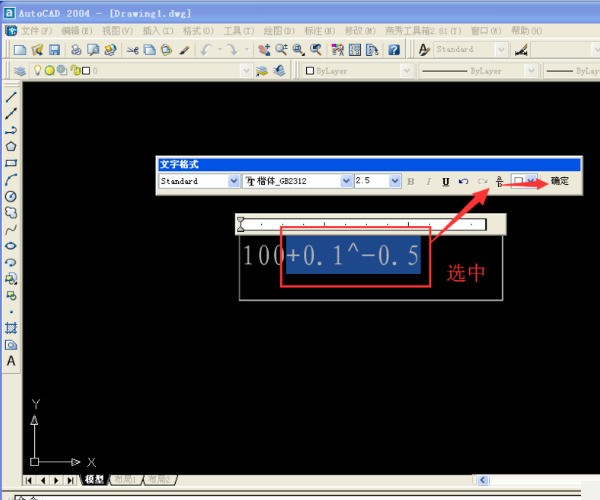Open the Help question mark icon
Screen dimensions: 600x500
pos(395,49)
